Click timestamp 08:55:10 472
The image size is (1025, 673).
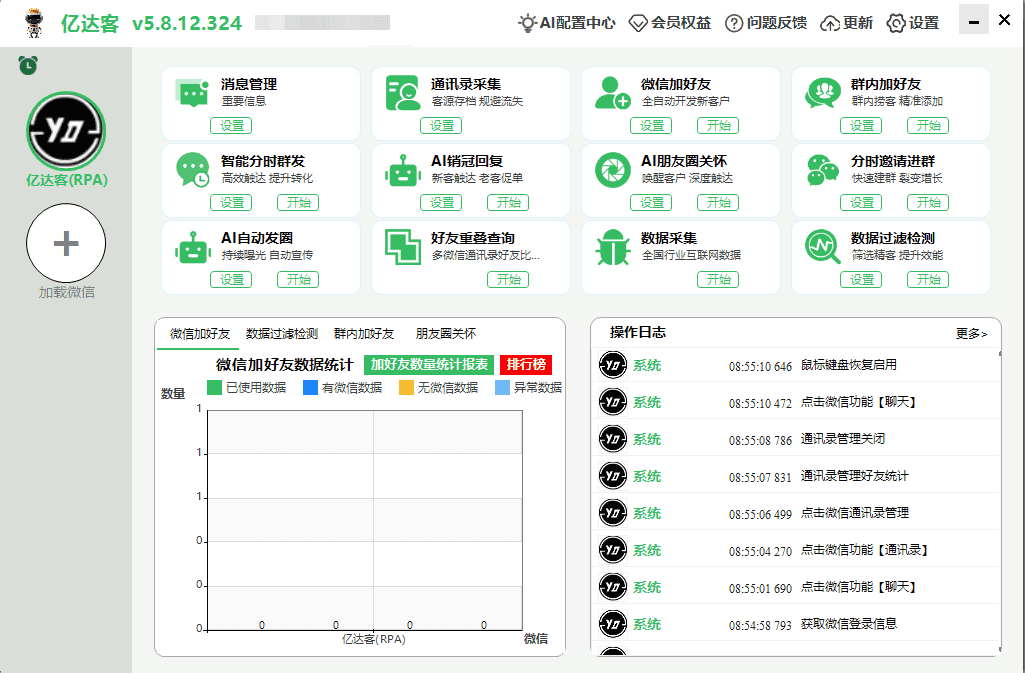tap(760, 404)
